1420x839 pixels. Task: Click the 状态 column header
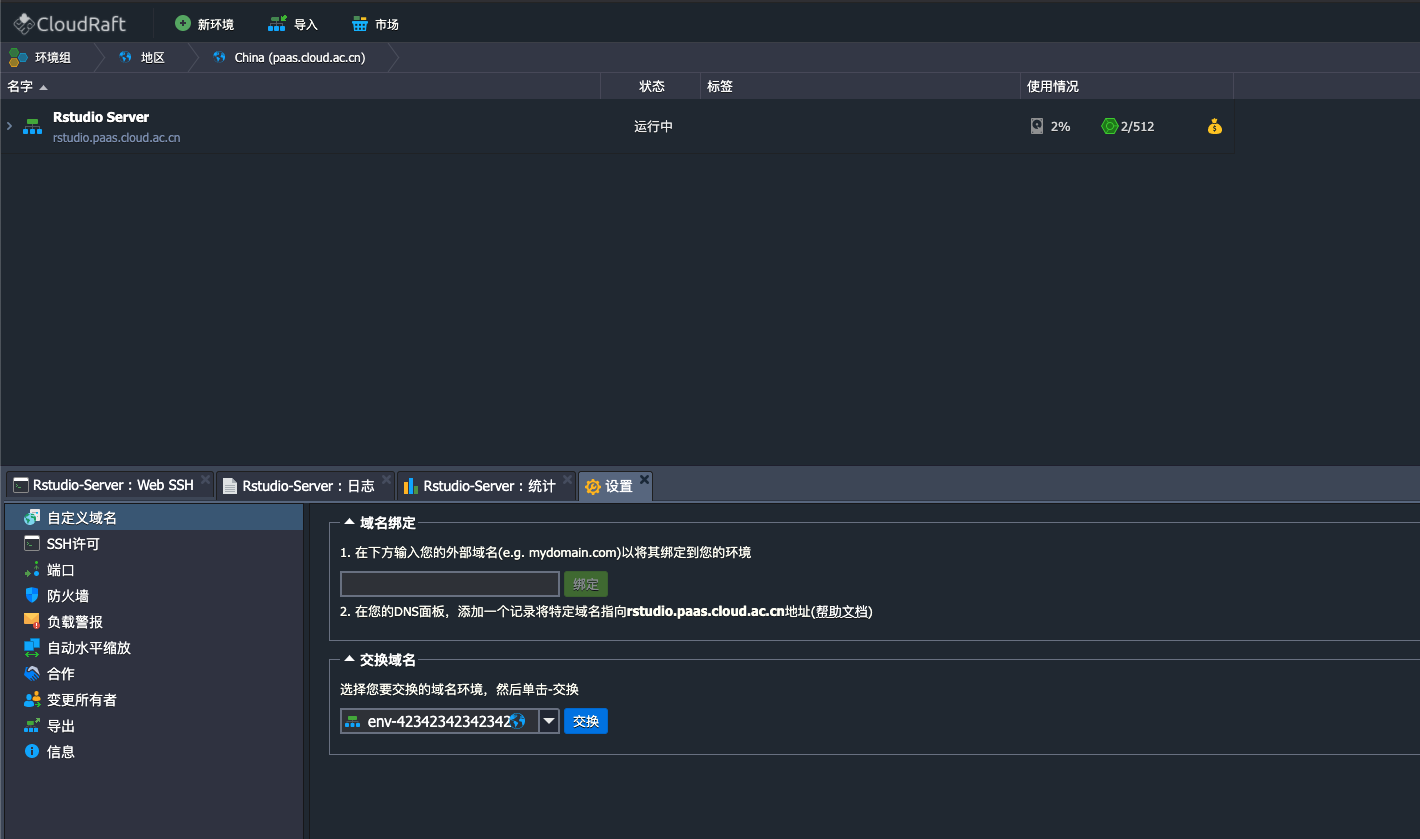pos(651,87)
